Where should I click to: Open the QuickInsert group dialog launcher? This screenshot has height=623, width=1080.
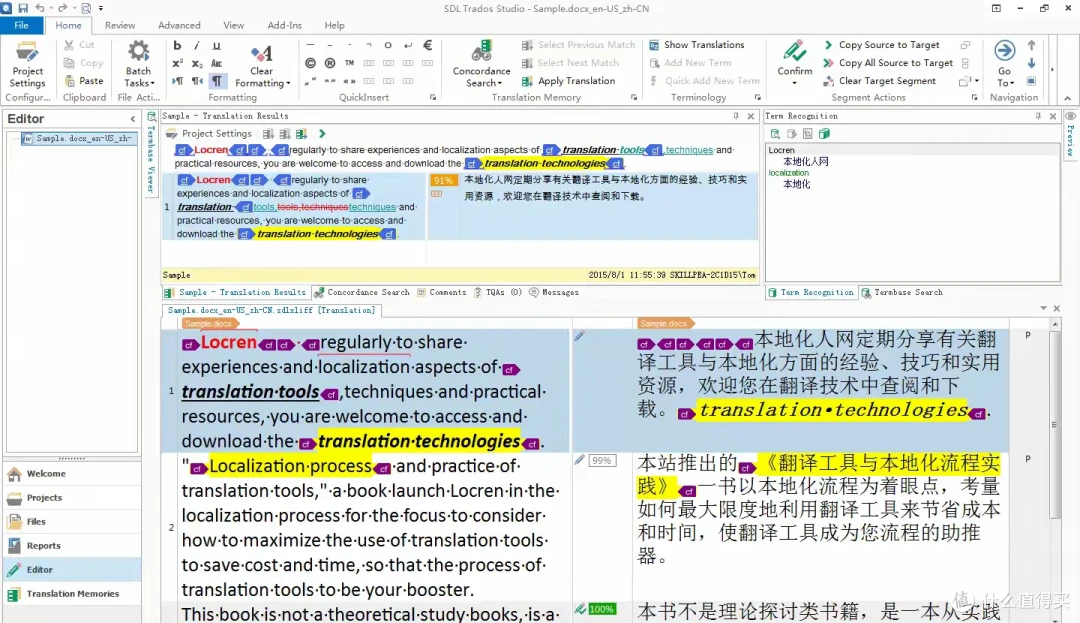433,98
